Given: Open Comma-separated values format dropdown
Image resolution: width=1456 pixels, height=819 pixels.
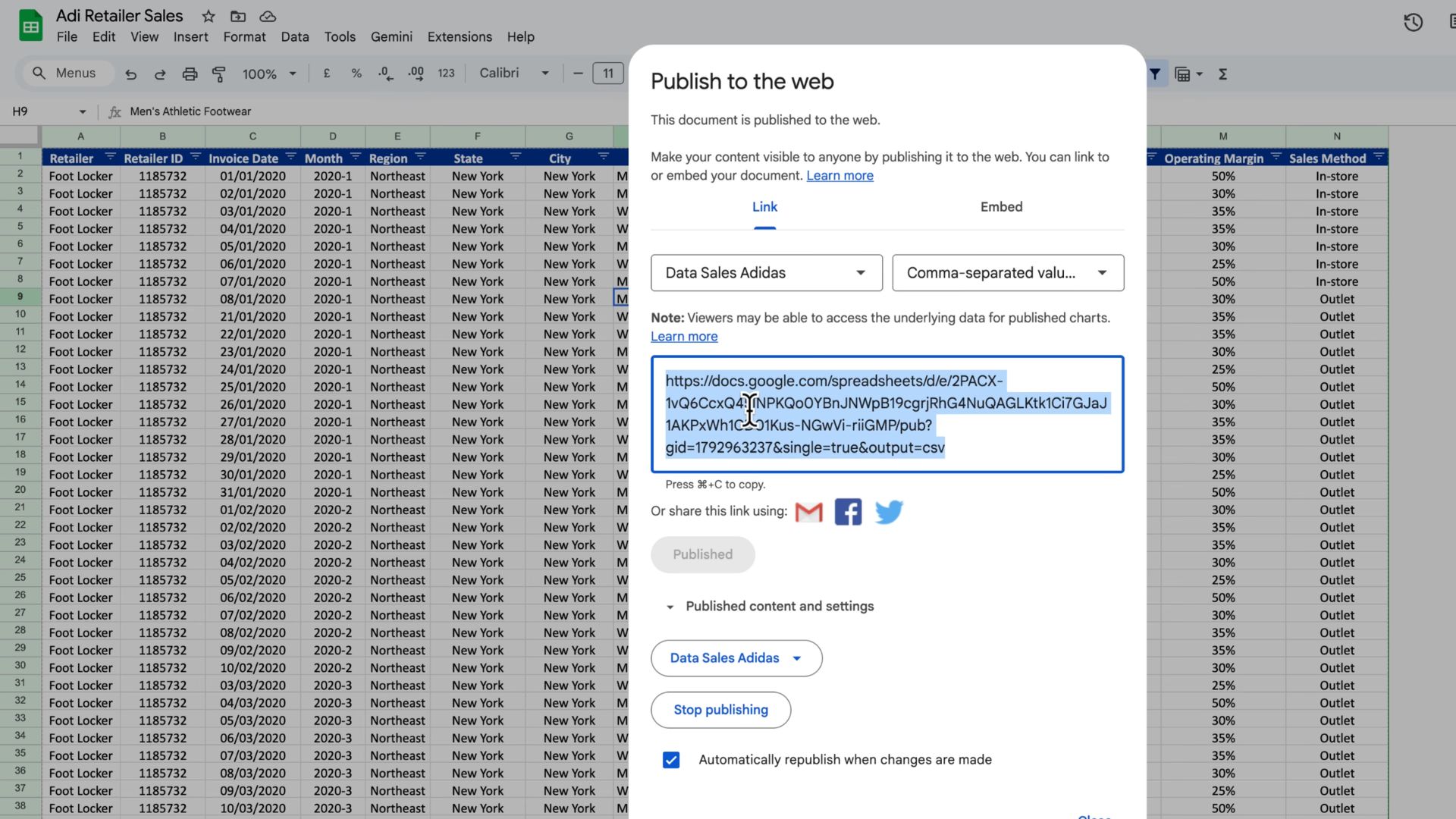Looking at the screenshot, I should pos(1007,273).
